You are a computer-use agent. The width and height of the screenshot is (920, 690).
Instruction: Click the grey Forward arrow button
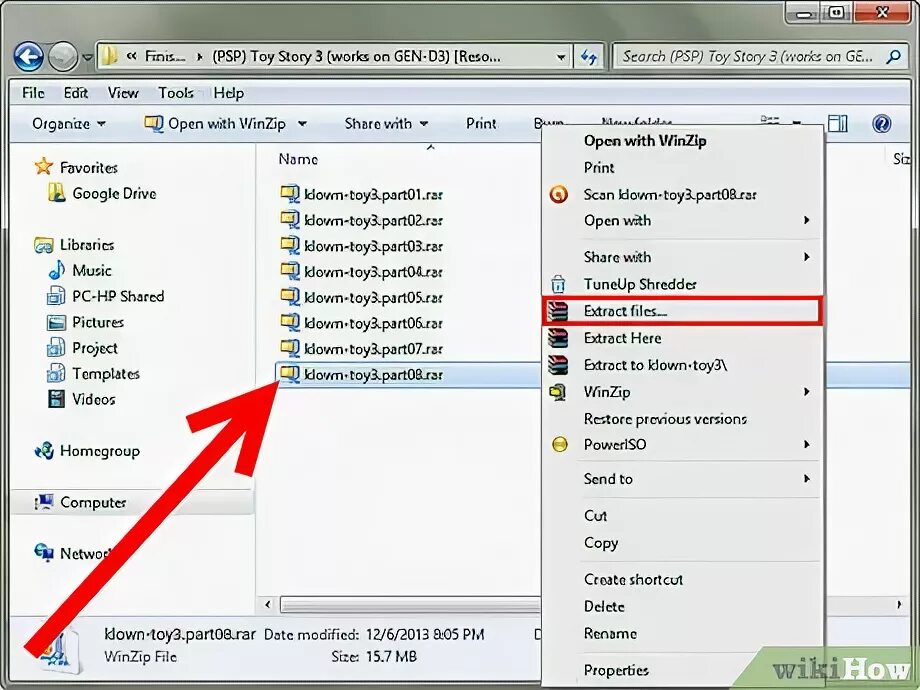(62, 57)
